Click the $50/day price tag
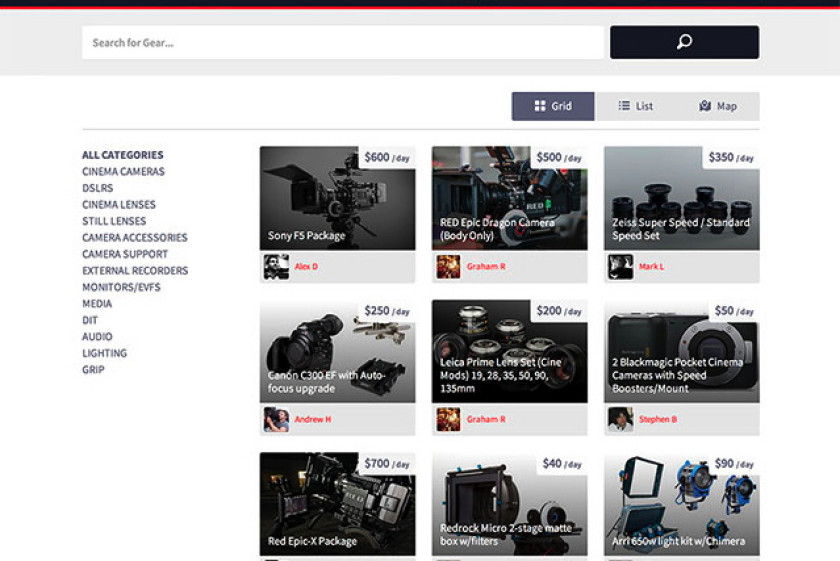The height and width of the screenshot is (561, 840). [734, 311]
